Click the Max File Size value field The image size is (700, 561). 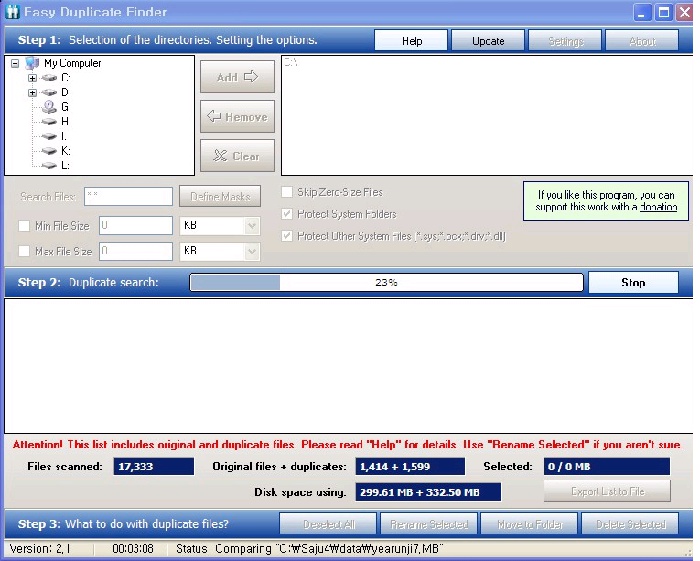[136, 251]
